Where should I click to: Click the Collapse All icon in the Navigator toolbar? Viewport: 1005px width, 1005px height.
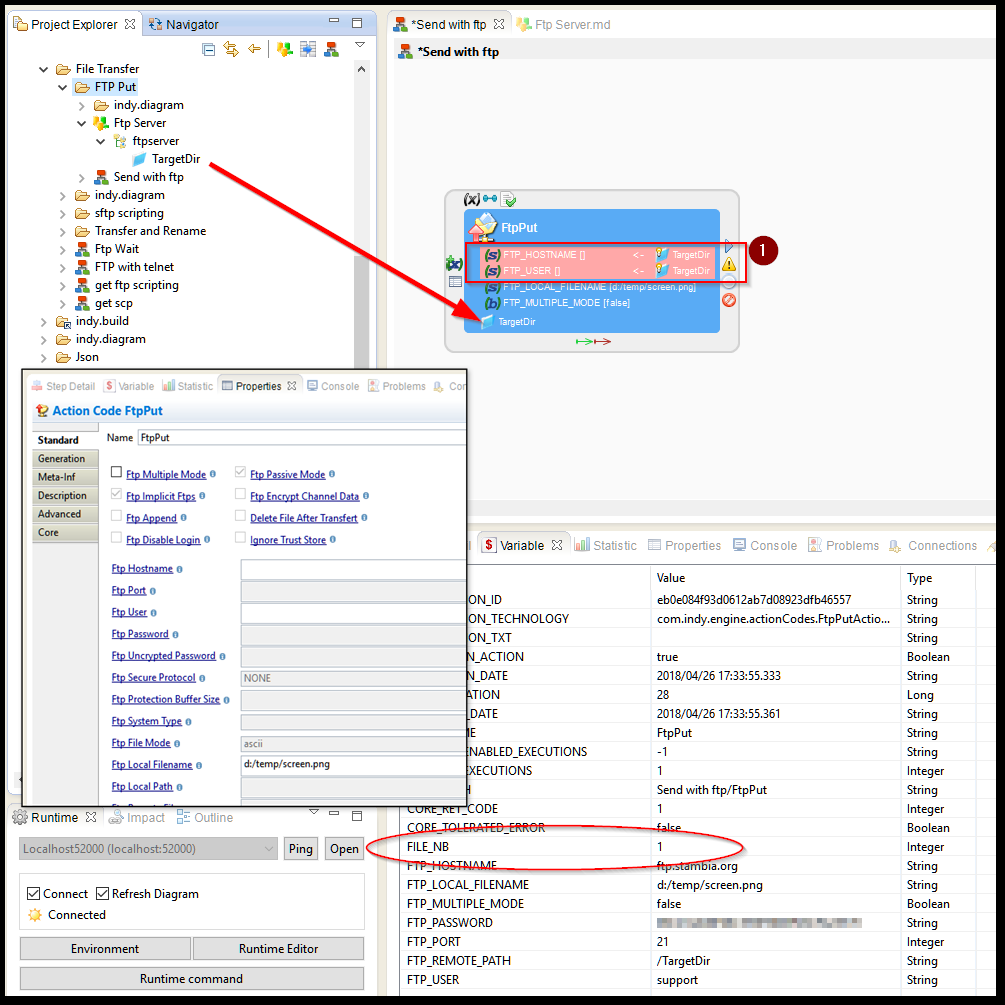[209, 47]
